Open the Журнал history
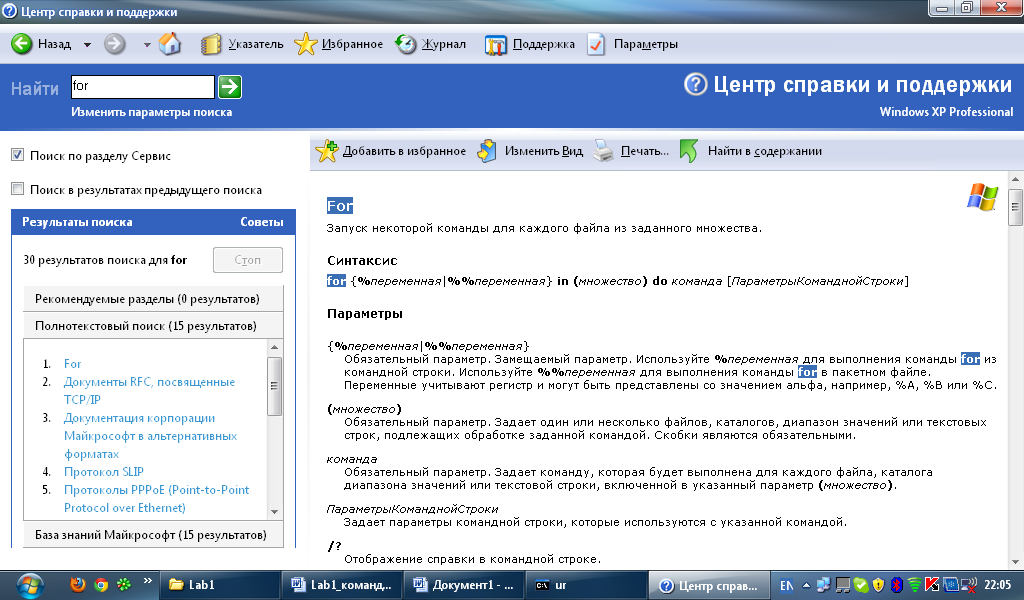 [x=430, y=44]
